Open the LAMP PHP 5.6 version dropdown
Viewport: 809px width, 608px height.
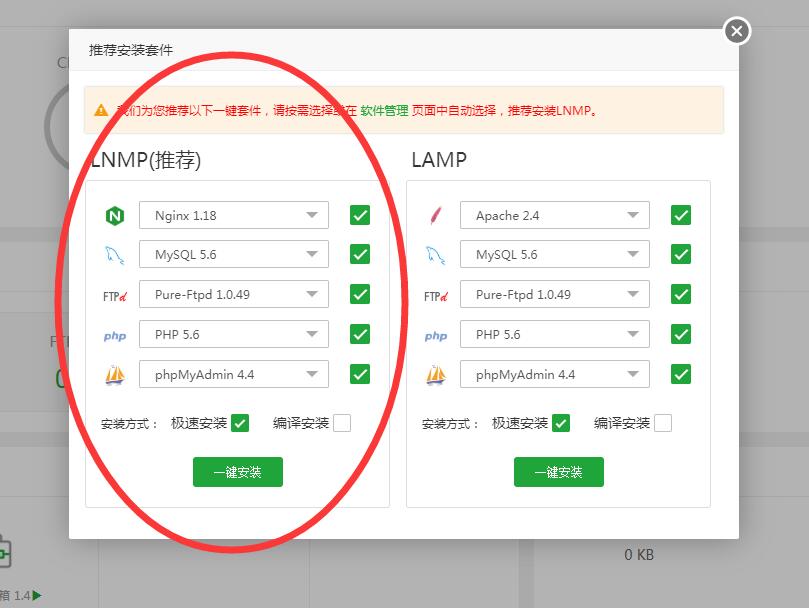tap(555, 335)
